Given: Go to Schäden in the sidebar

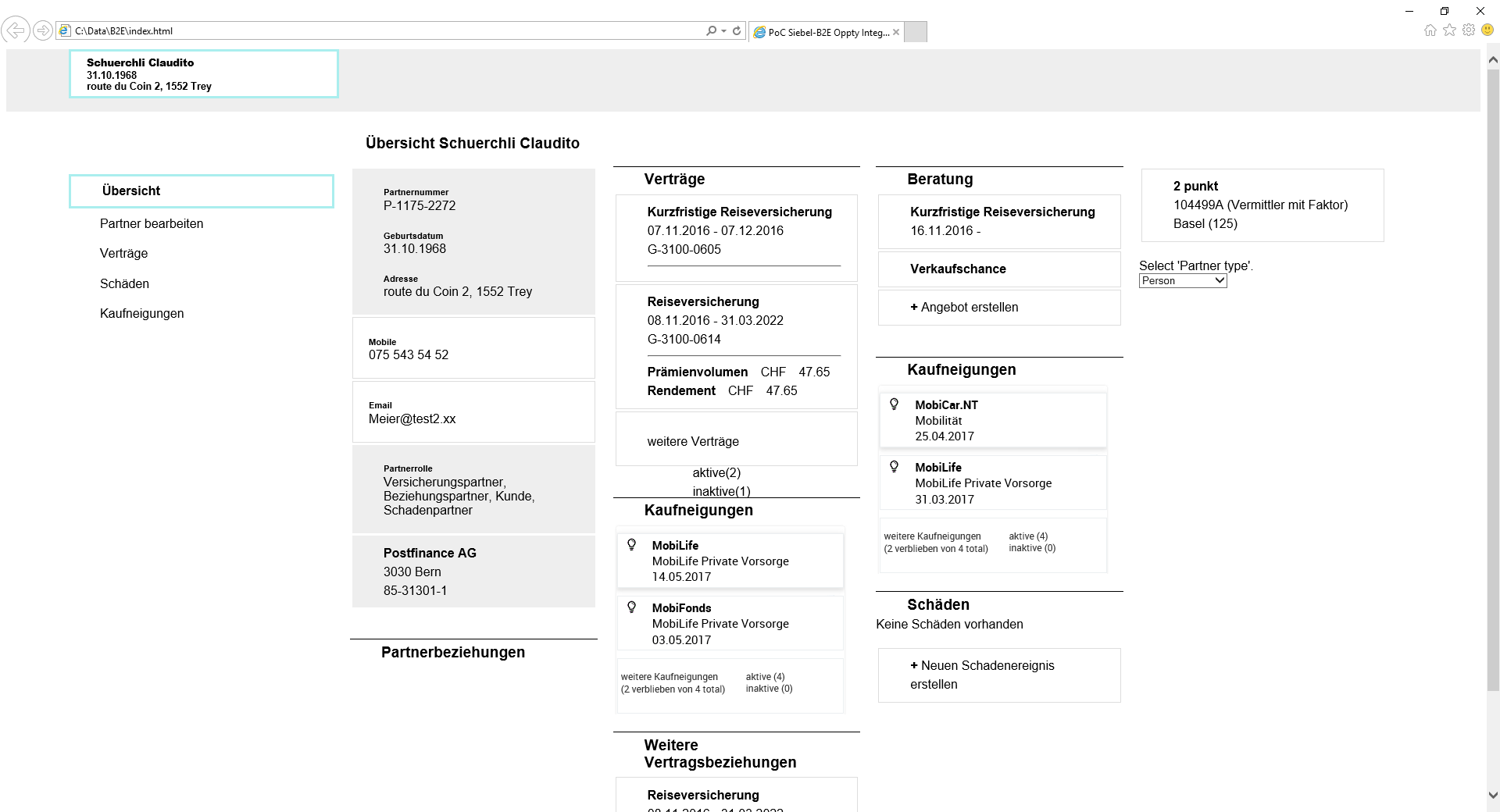Looking at the screenshot, I should pyautogui.click(x=124, y=284).
